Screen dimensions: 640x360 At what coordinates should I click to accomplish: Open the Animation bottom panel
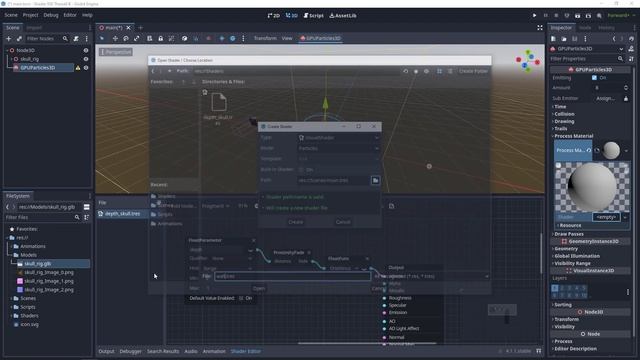[214, 351]
